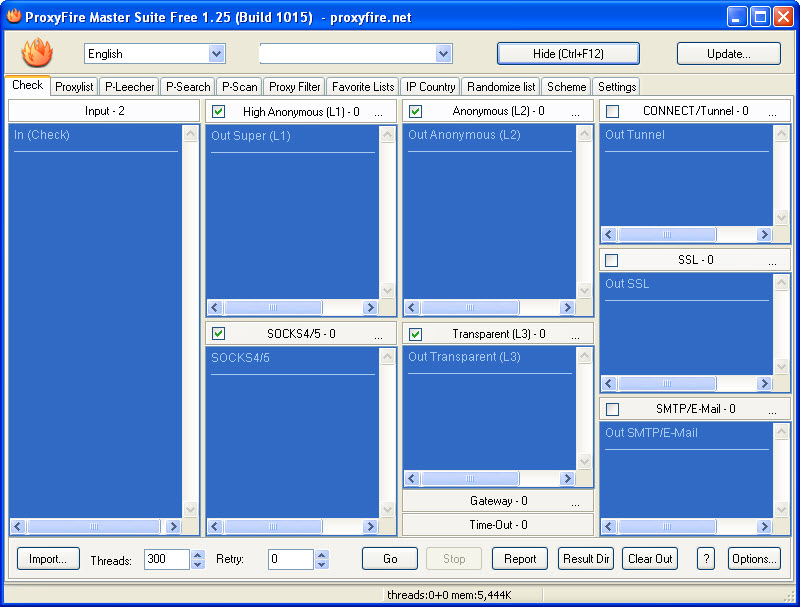Click the horizontal scrollbar thumb of Out SSL list
Image resolution: width=800 pixels, height=607 pixels.
[x=667, y=384]
